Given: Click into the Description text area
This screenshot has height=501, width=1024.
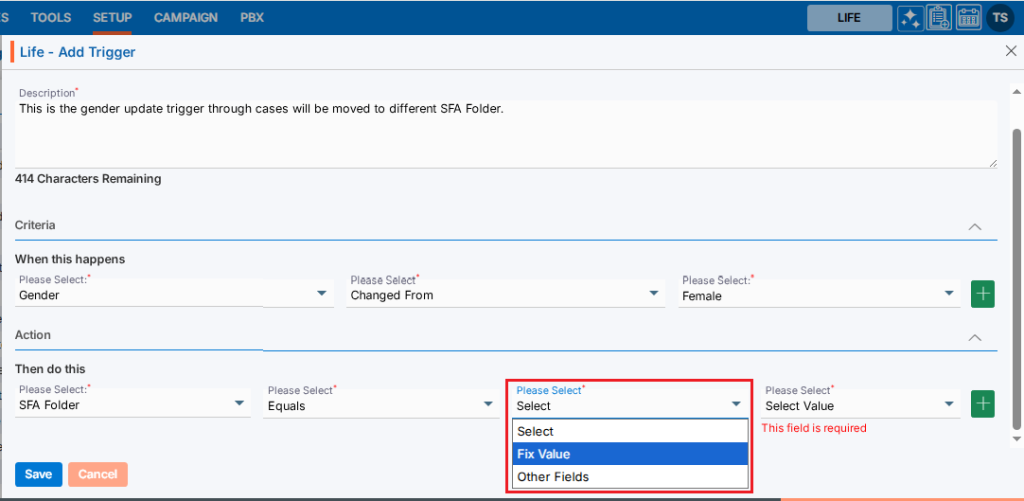Looking at the screenshot, I should pyautogui.click(x=505, y=135).
